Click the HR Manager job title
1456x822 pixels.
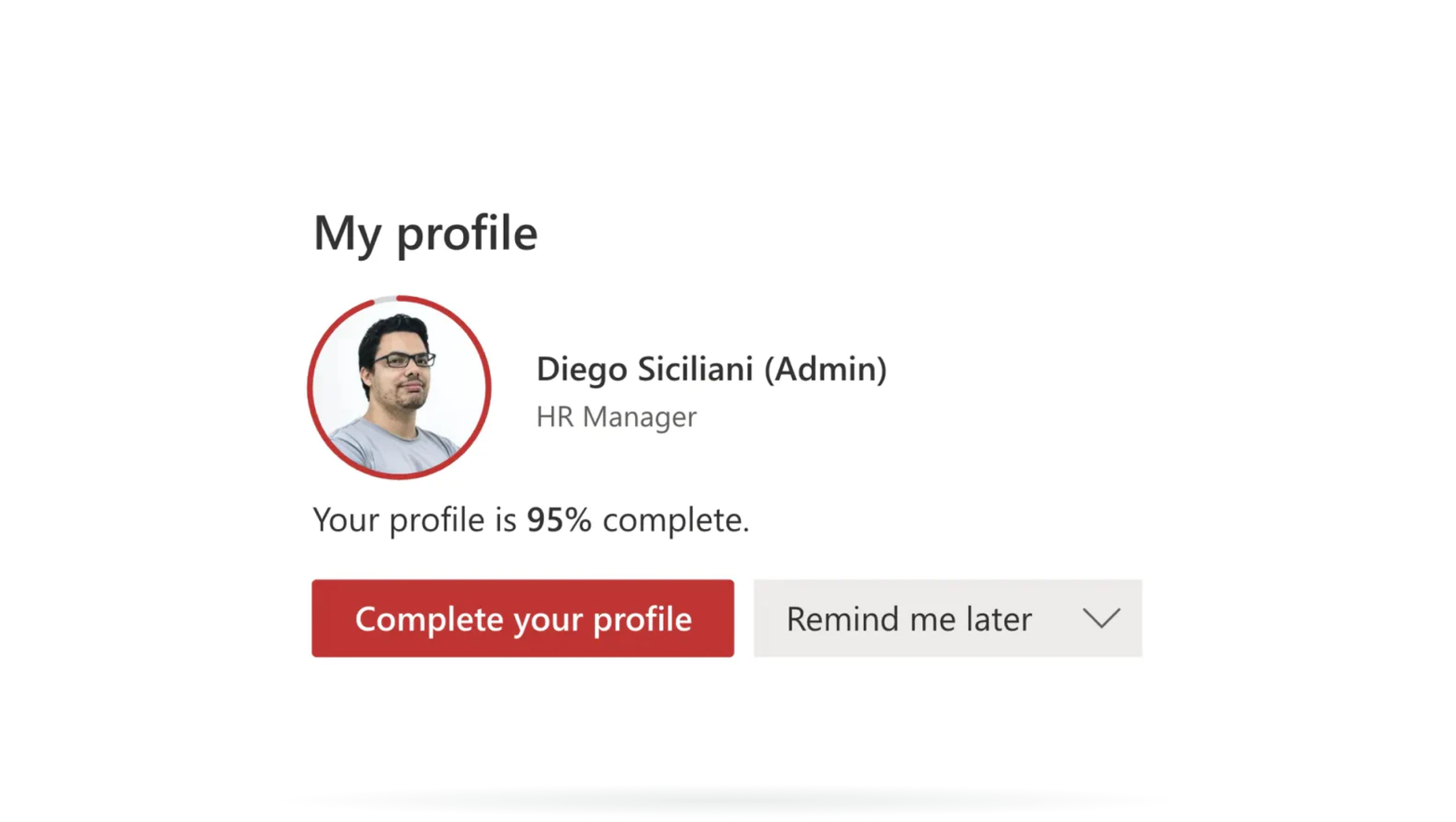click(x=616, y=417)
